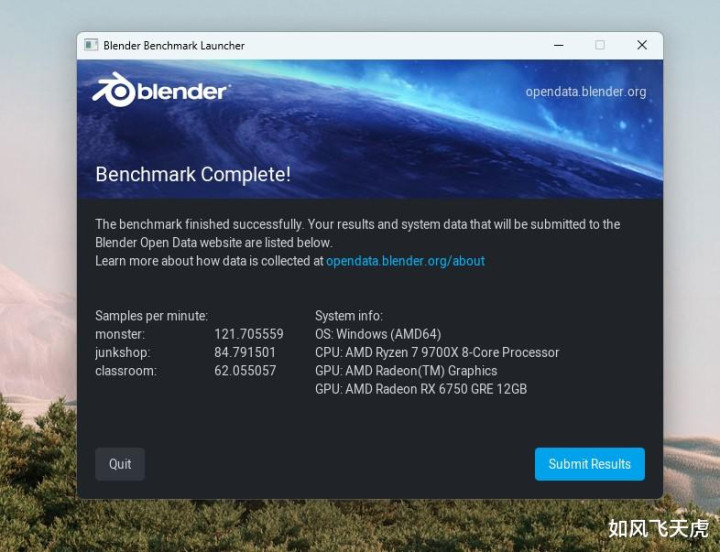Click the GPU AMD Radeon(TM) Graphics line

[x=406, y=371]
